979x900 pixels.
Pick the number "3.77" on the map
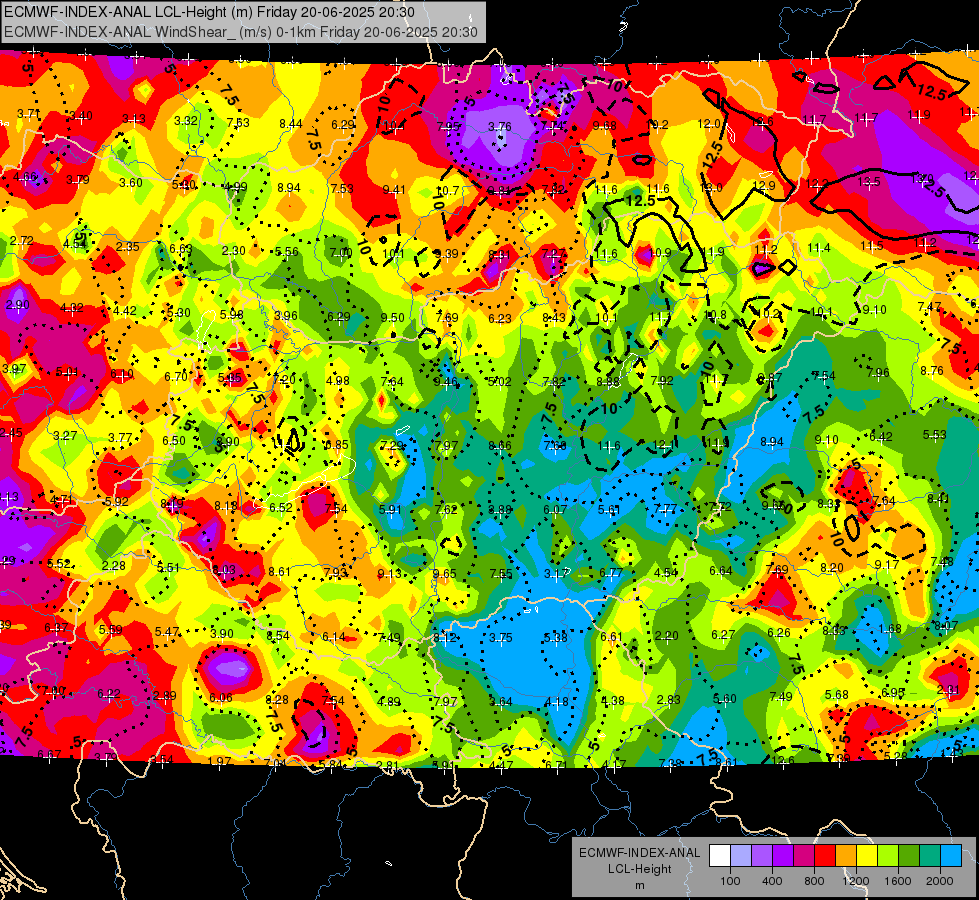[x=120, y=438]
